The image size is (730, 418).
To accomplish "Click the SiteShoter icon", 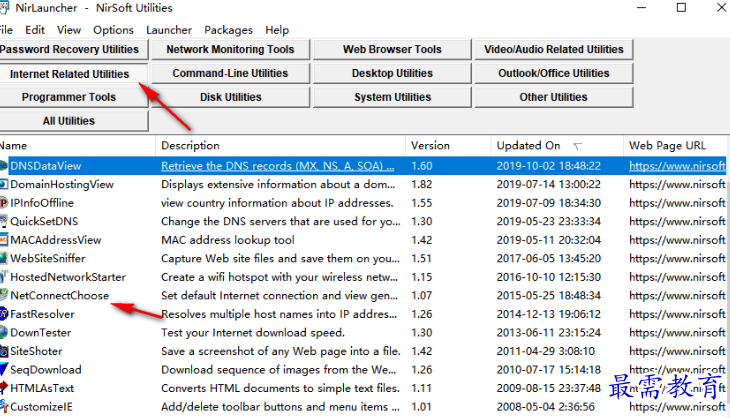I will 4,351.
